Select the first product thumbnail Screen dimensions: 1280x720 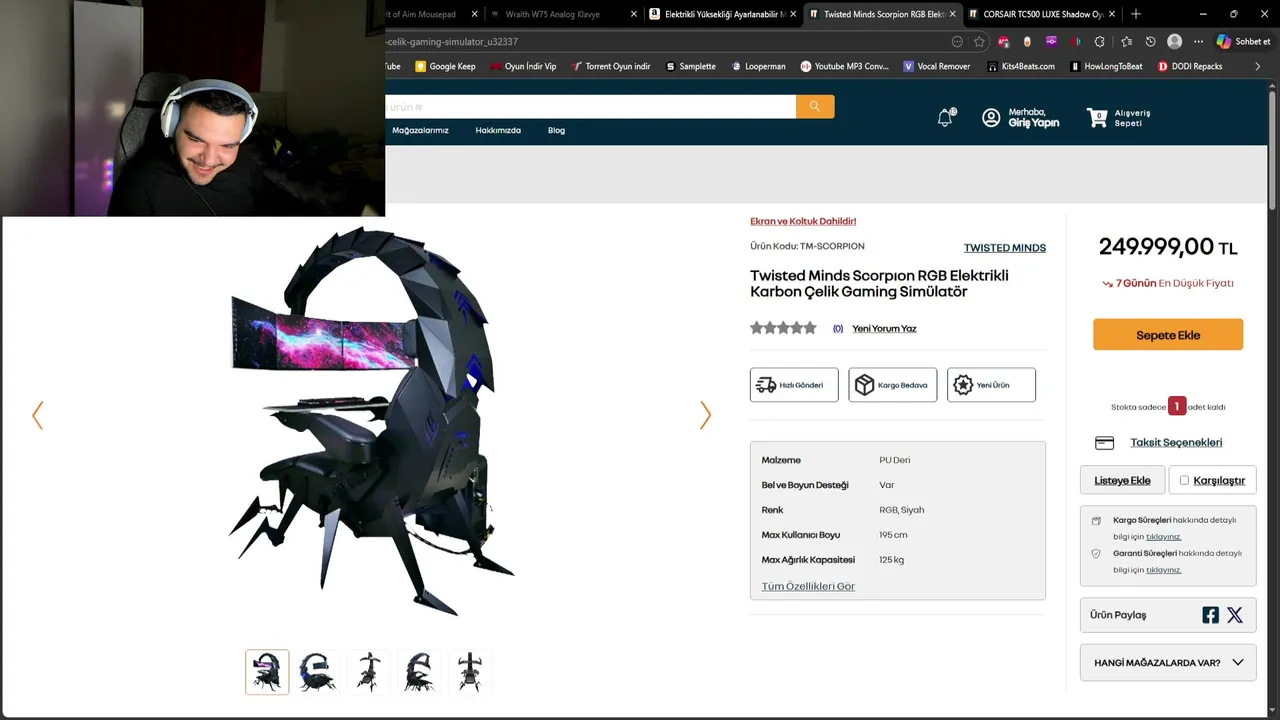click(267, 672)
